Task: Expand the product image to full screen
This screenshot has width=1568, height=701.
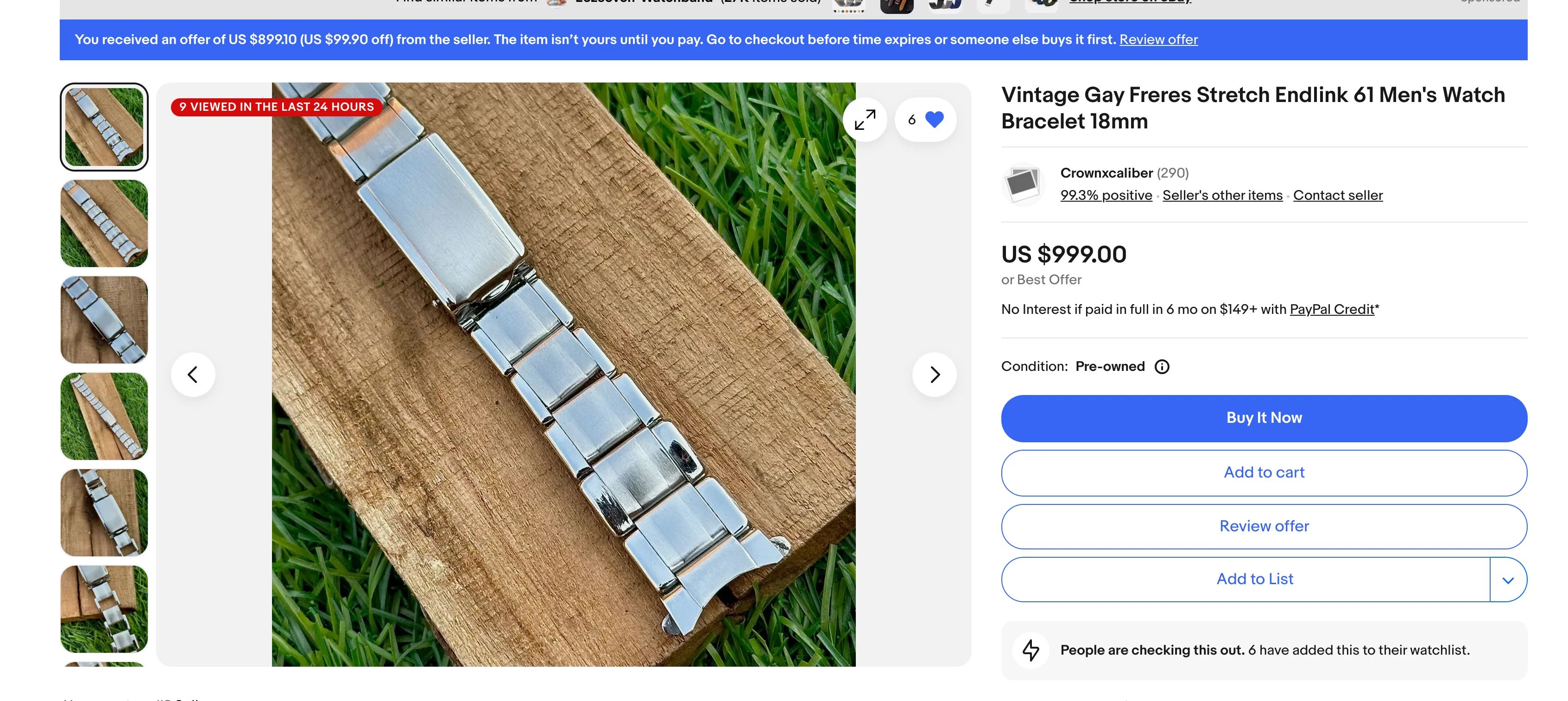Action: pos(864,119)
